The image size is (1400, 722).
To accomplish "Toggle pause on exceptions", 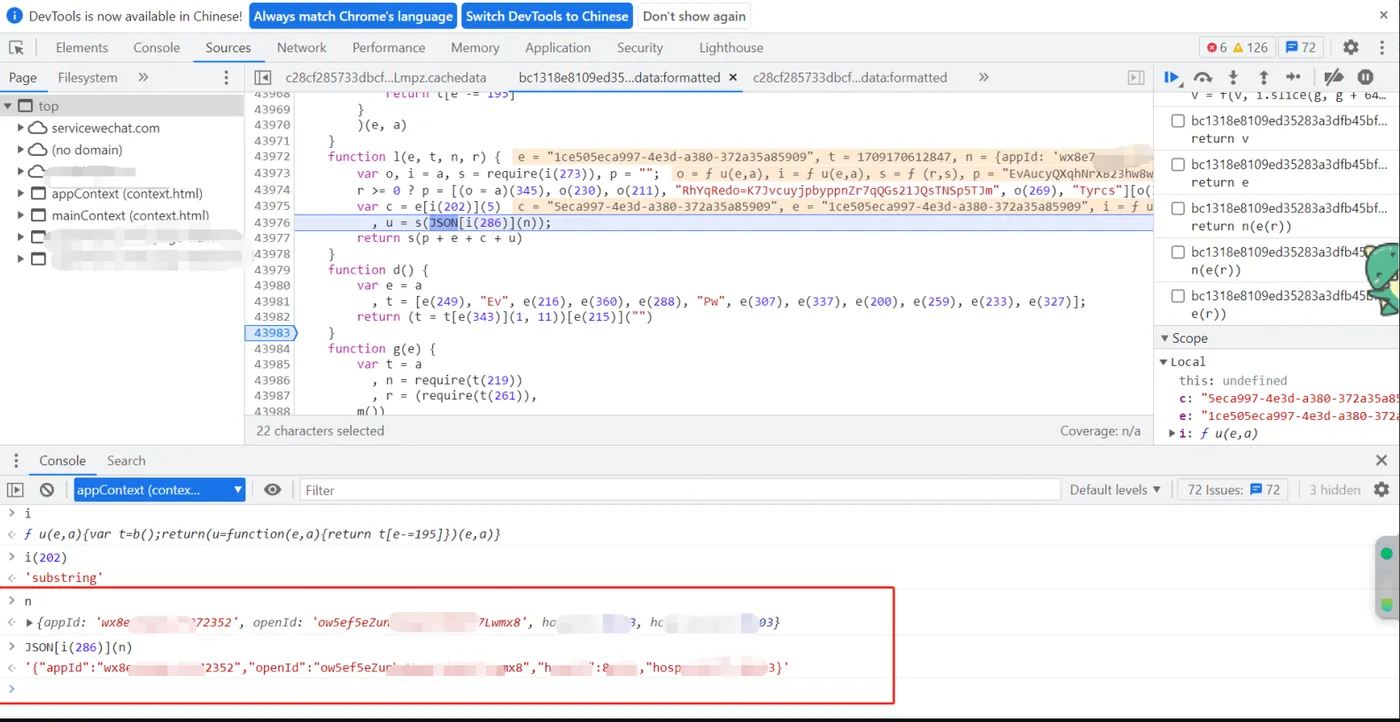I will click(x=1365, y=77).
